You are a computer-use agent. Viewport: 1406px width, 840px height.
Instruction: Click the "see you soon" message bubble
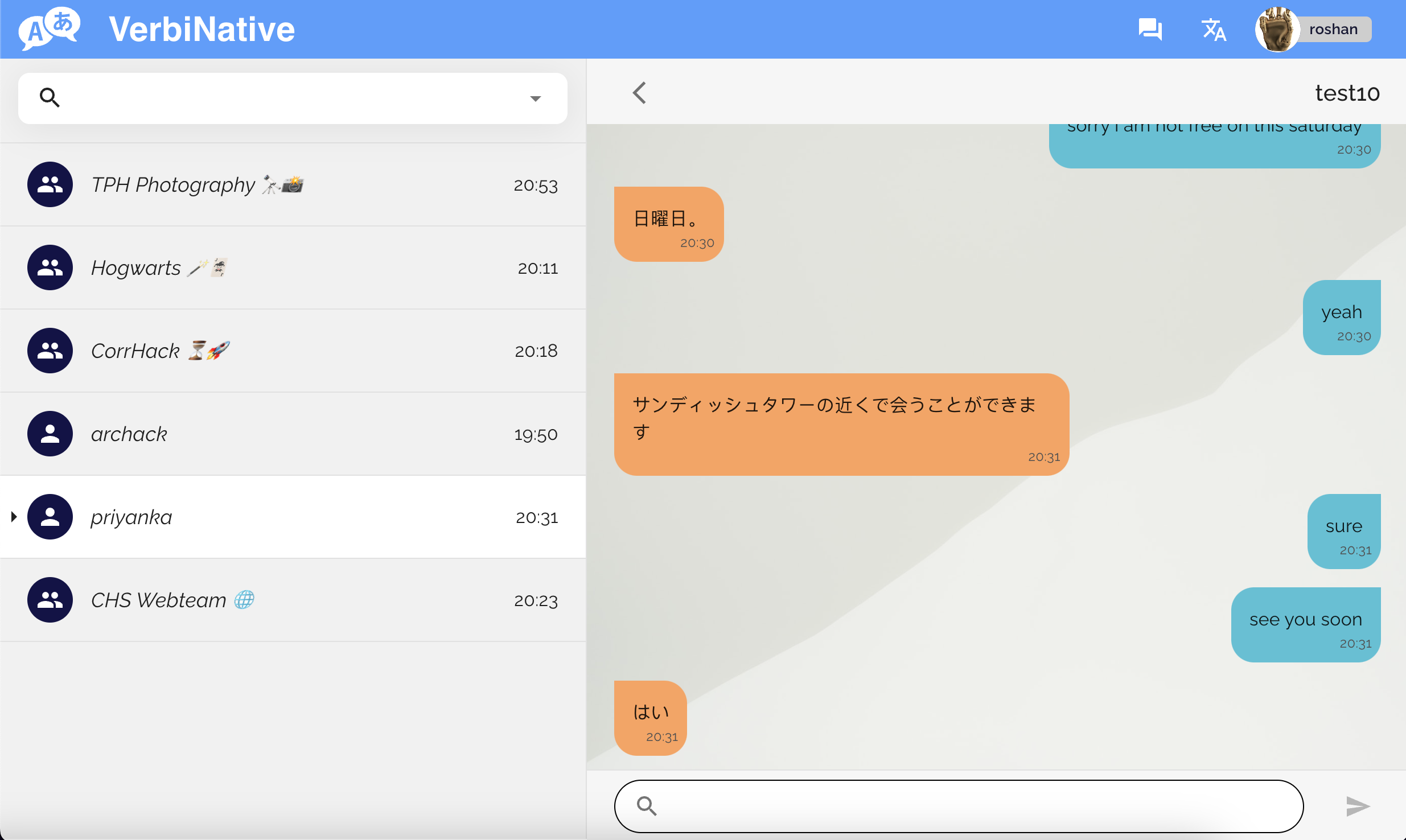click(1305, 624)
